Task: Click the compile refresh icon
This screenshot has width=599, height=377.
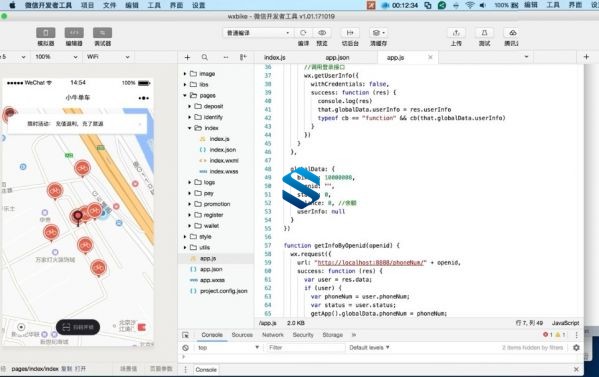Action: coord(303,33)
